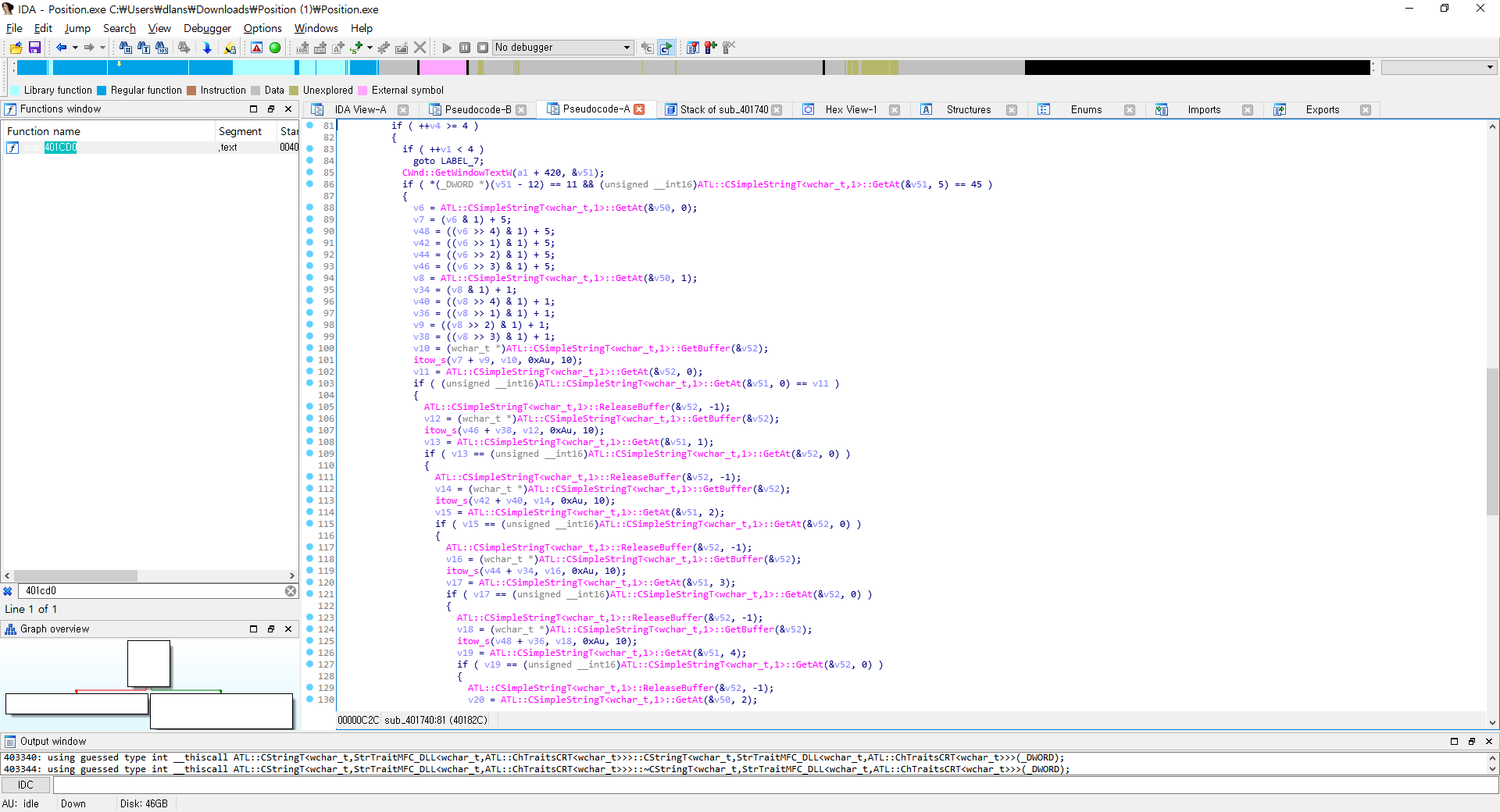Click the stop process button
The image size is (1500, 812).
(483, 48)
